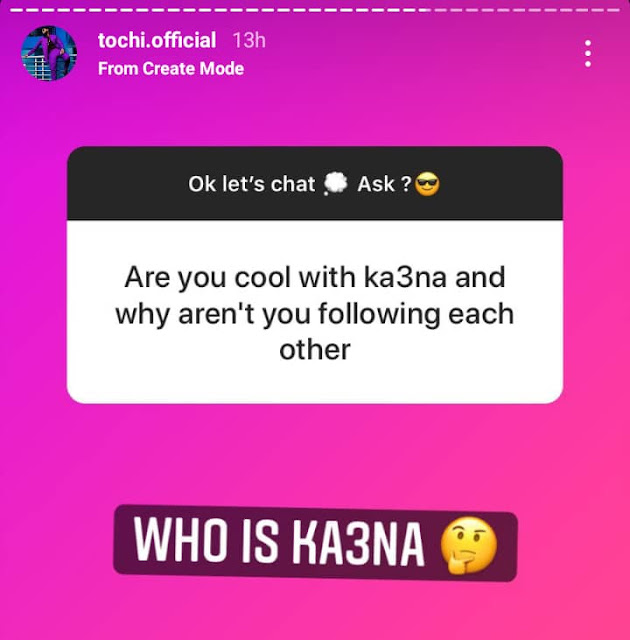Image resolution: width=630 pixels, height=640 pixels.
Task: Click the "why aren't you following each" line
Action: pos(315,314)
